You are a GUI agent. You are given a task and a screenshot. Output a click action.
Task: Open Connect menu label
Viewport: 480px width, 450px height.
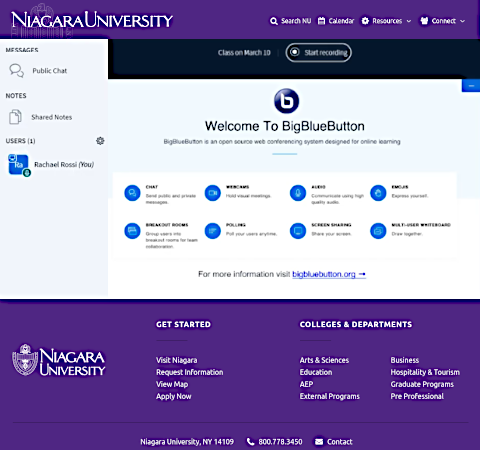pyautogui.click(x=444, y=21)
